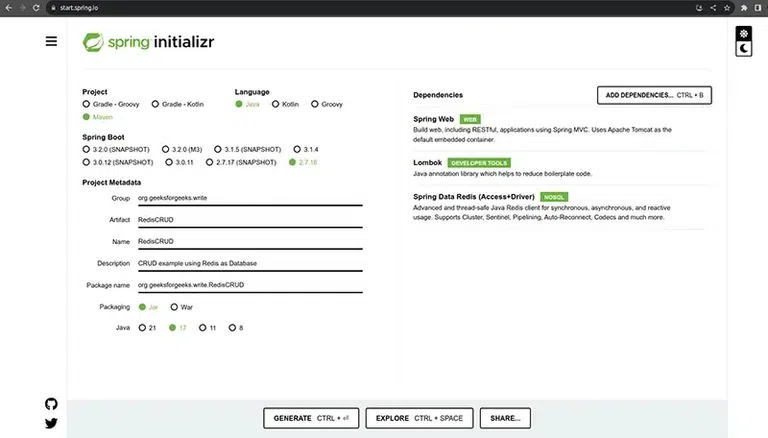Screen dimensions: 768x438
Task: Switch to the dark theme moon icon
Action: tap(744, 49)
